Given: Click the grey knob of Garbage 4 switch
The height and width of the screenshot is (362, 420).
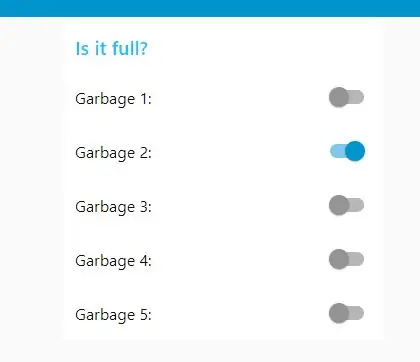Looking at the screenshot, I should pos(339,259).
